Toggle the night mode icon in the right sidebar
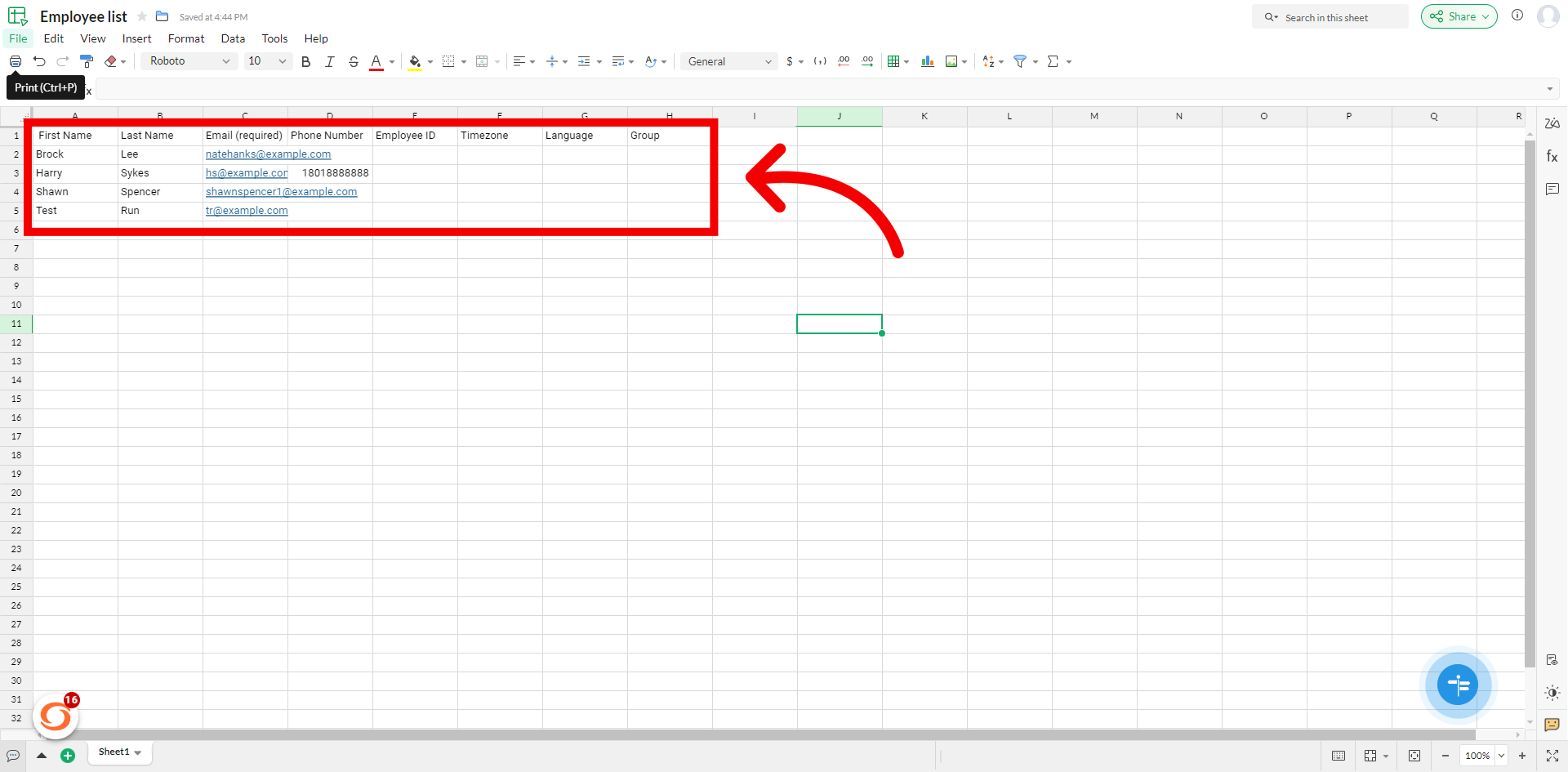This screenshot has height=772, width=1568. point(1552,693)
